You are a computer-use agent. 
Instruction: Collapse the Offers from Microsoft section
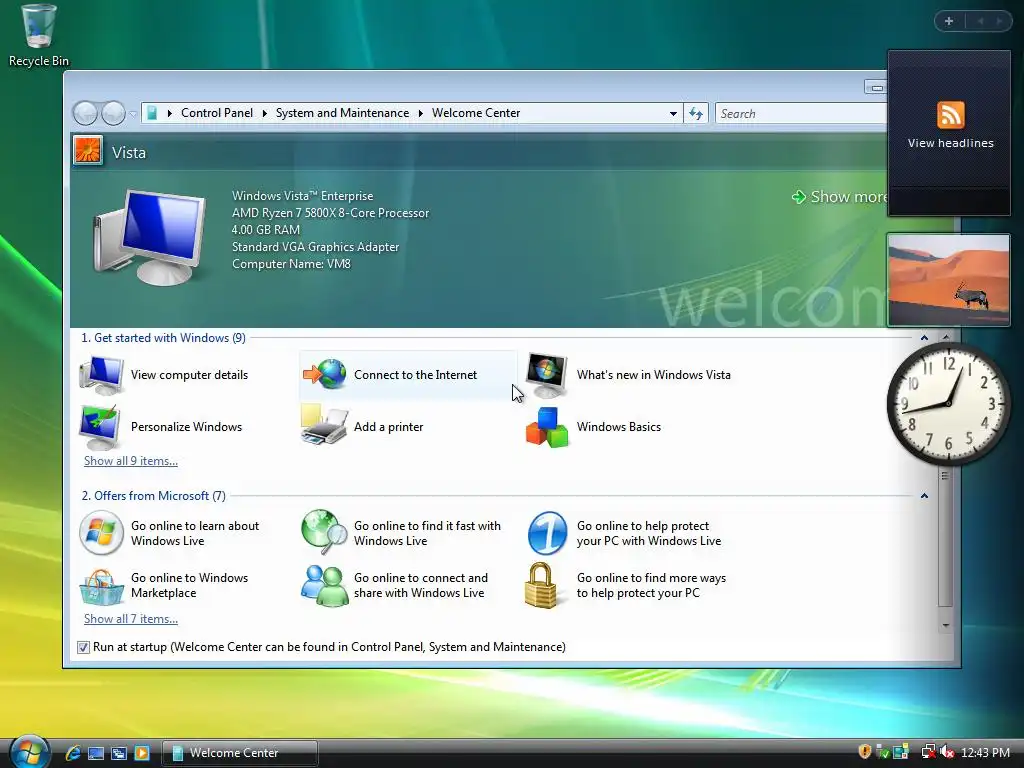[x=924, y=496]
